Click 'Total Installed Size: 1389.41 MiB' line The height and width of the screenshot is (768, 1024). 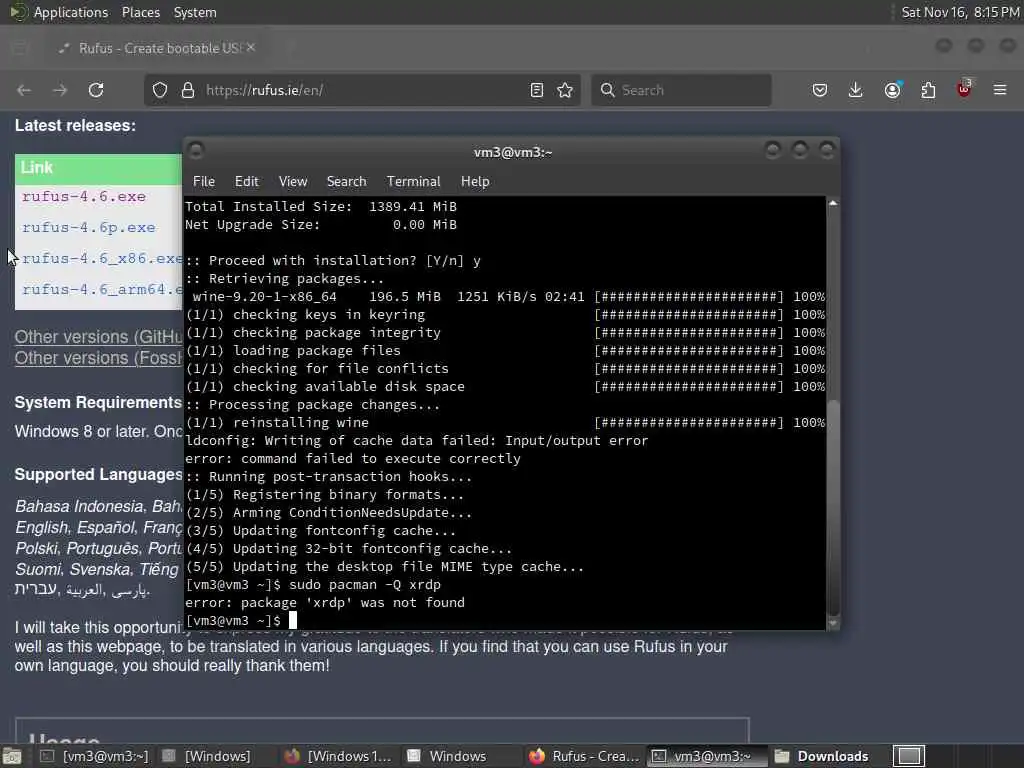(321, 206)
